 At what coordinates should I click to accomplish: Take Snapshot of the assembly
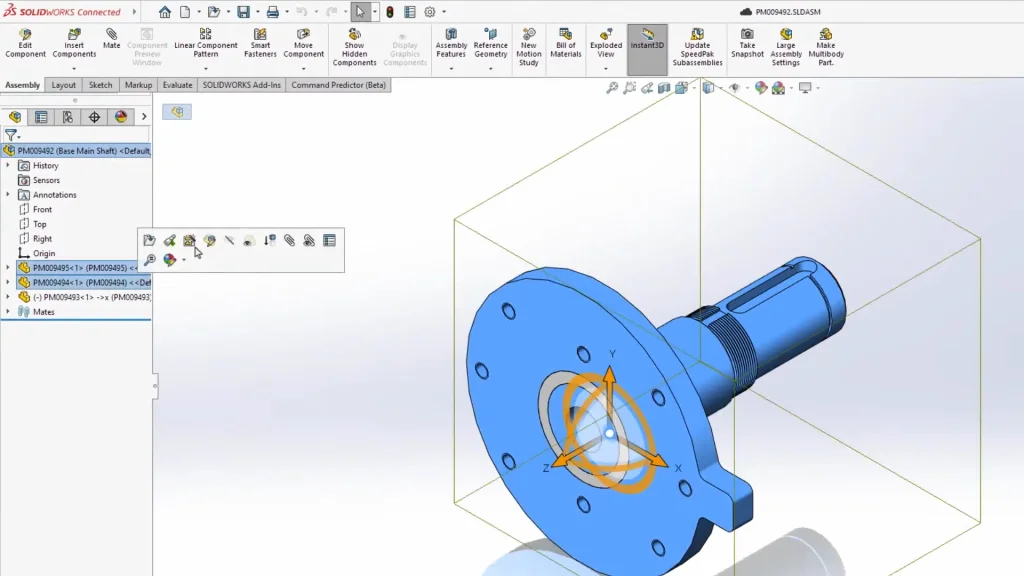coord(747,43)
